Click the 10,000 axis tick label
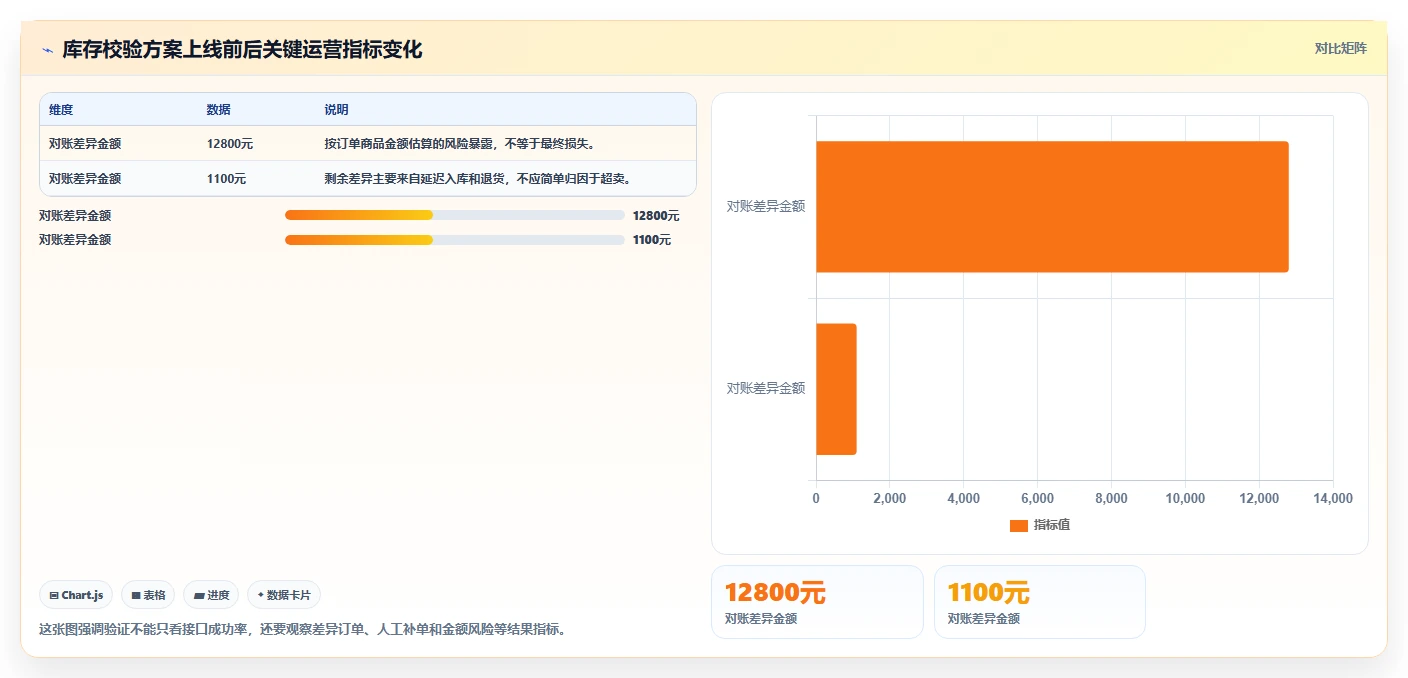1408x678 pixels. coord(1185,498)
